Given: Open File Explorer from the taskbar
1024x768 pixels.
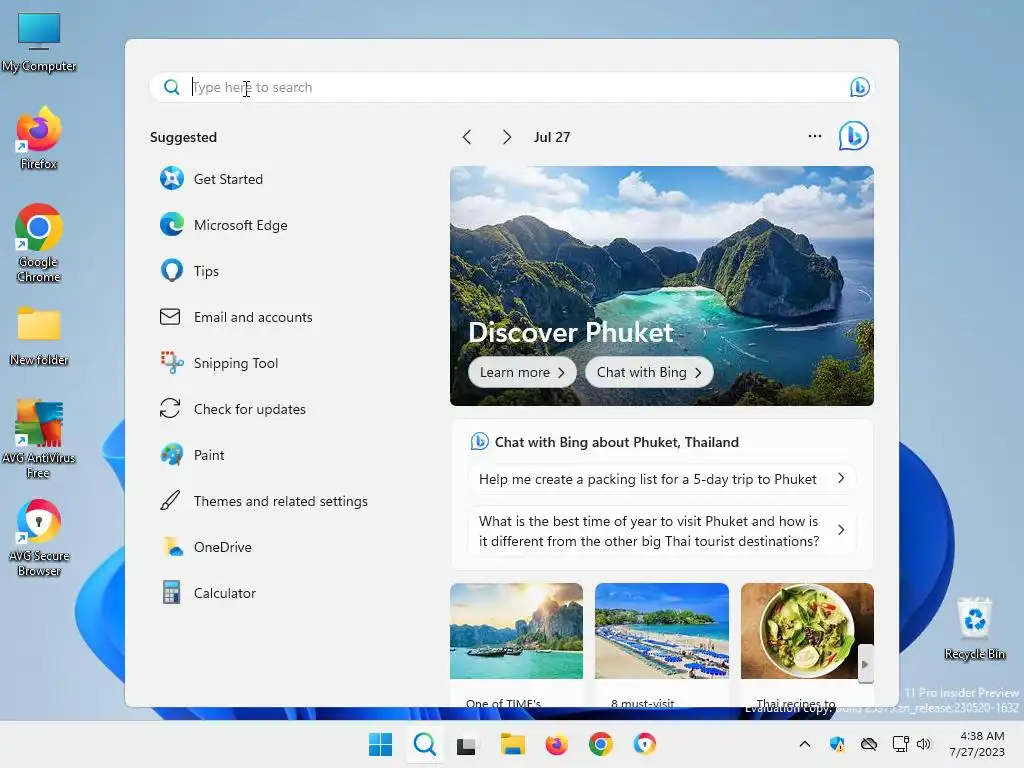Looking at the screenshot, I should tap(513, 744).
